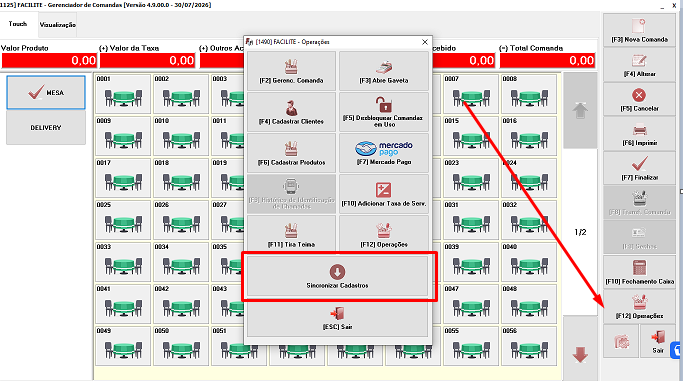Launch F7 Mercado Pago
The image size is (683, 381).
tap(384, 153)
